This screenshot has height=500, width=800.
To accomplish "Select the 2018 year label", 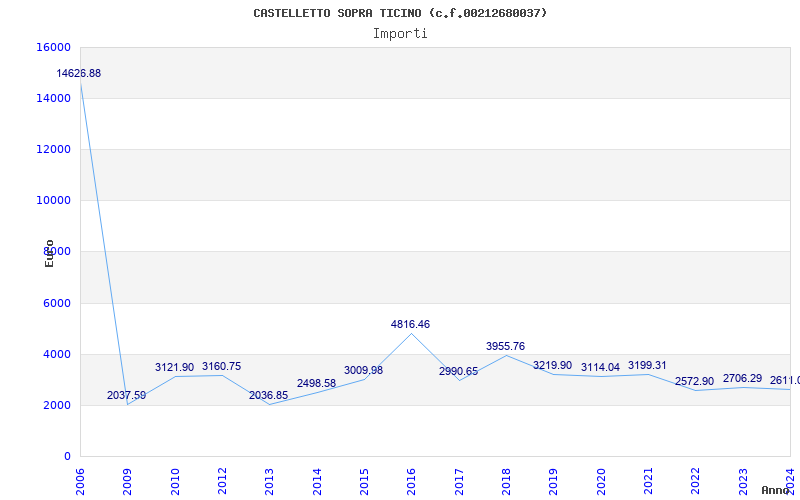I will (x=506, y=481).
